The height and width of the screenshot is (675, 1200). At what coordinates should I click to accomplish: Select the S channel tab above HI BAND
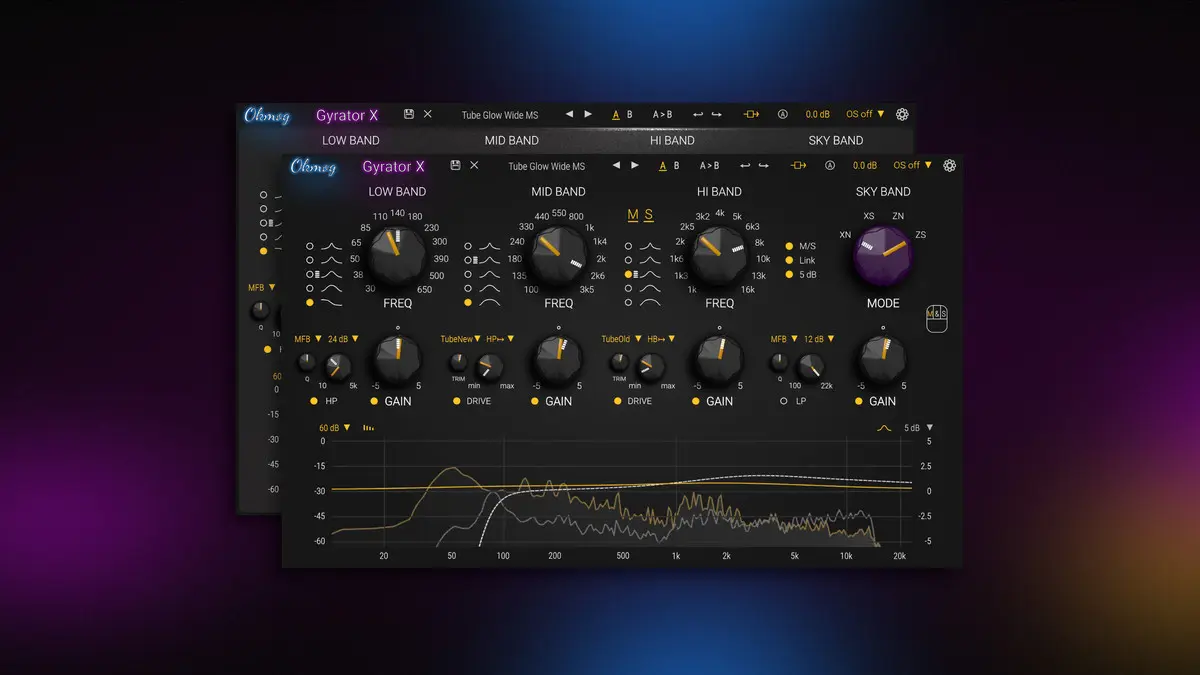[x=649, y=215]
